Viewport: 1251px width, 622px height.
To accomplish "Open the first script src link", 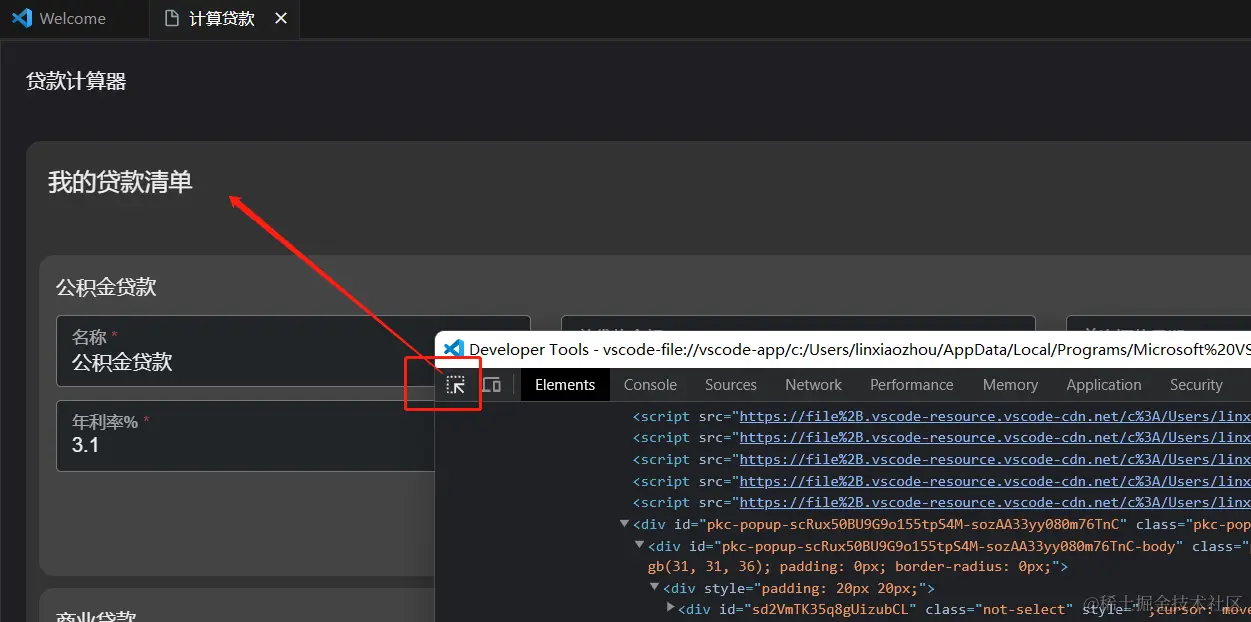I will click(x=995, y=416).
